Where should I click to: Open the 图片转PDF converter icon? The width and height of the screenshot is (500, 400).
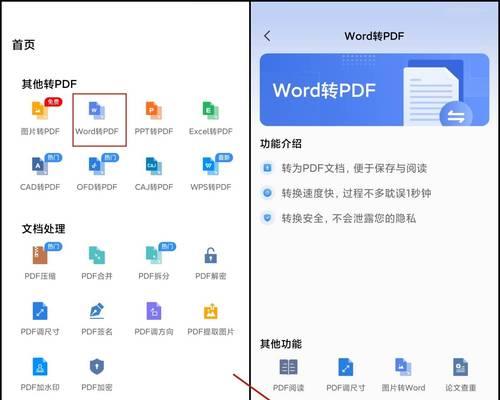coord(40,111)
